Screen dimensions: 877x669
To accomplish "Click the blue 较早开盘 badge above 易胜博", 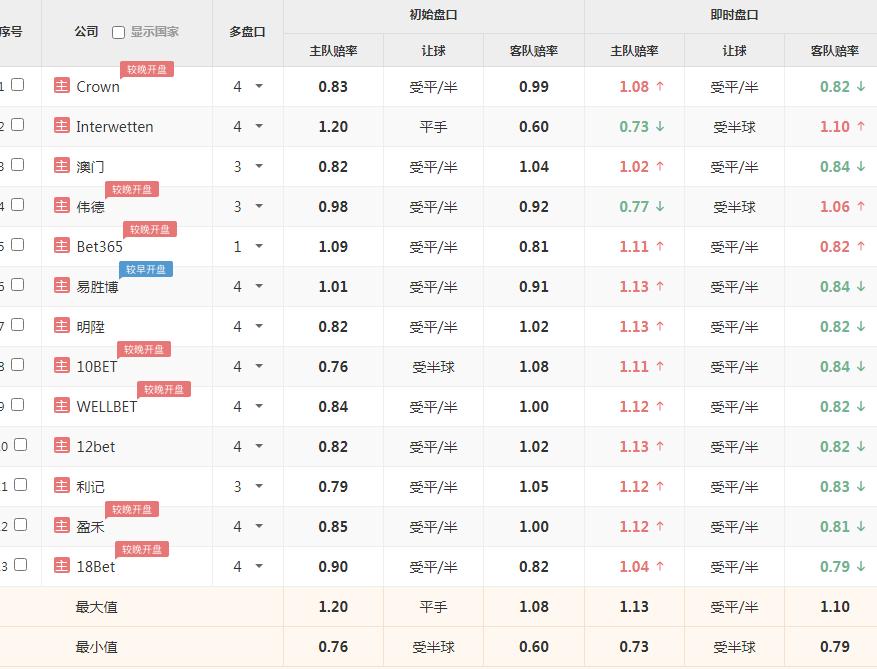I will (146, 269).
